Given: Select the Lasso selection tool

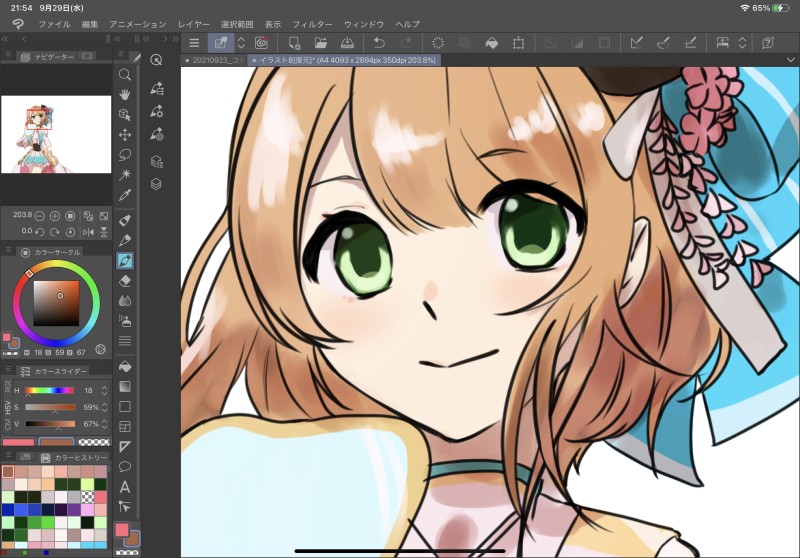Looking at the screenshot, I should [124, 155].
